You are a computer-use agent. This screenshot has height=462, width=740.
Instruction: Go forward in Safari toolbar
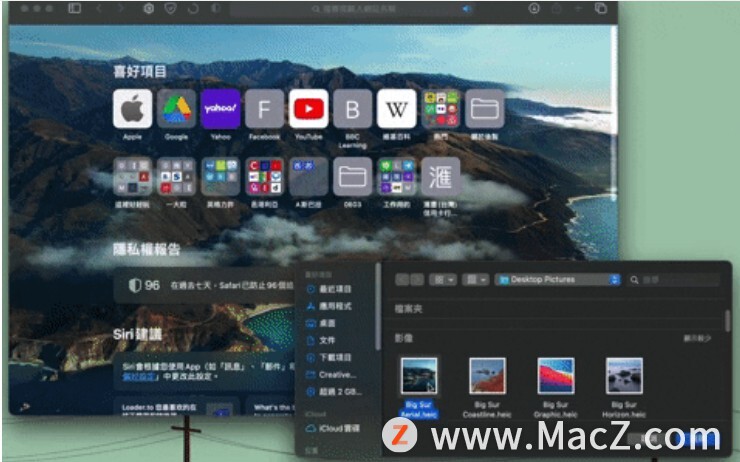[121, 8]
